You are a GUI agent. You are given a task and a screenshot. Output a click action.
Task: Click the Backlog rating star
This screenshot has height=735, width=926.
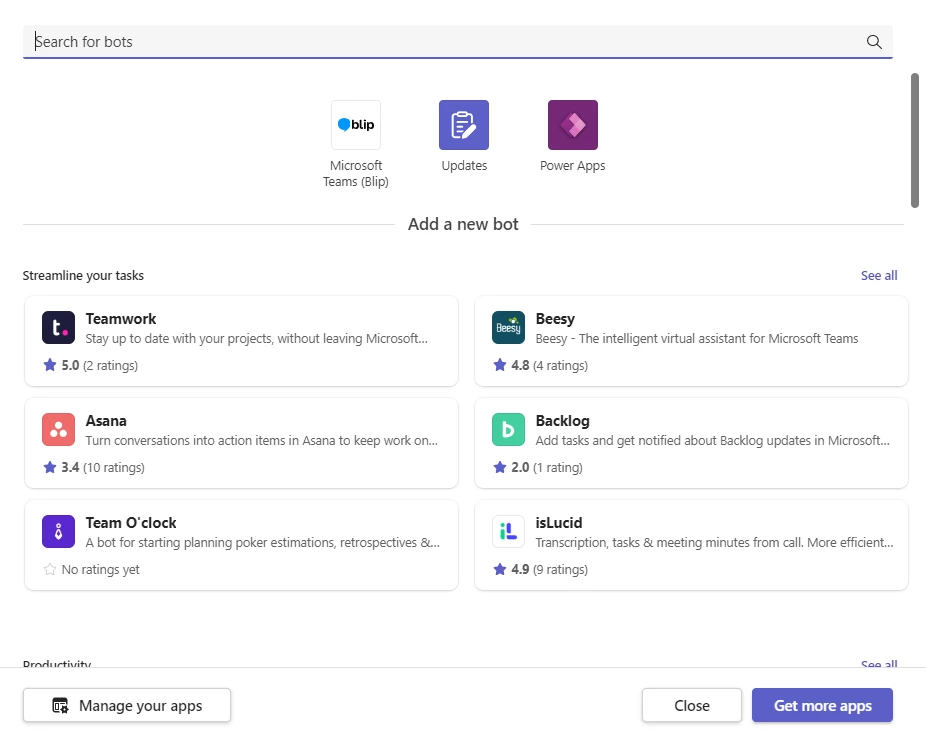coord(500,467)
